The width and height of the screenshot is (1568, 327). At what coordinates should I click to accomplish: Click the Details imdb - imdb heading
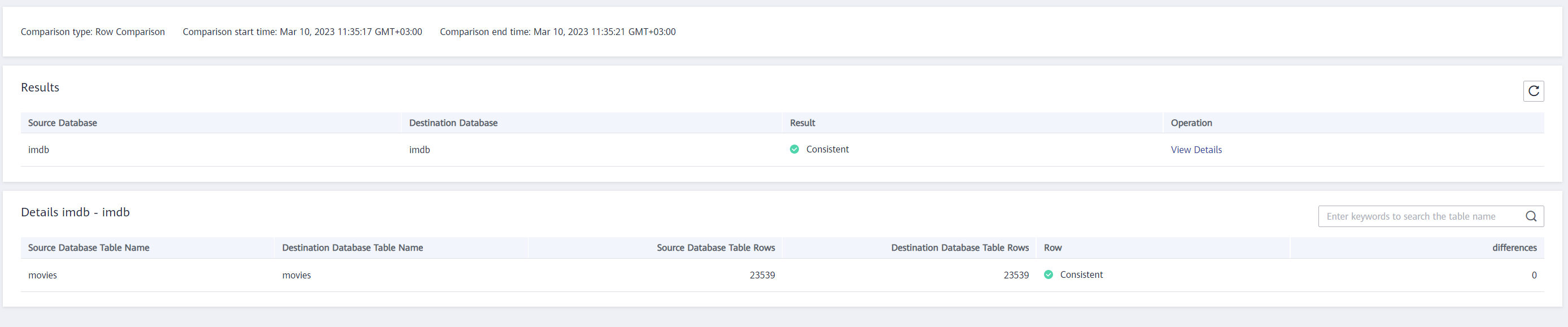tap(76, 212)
